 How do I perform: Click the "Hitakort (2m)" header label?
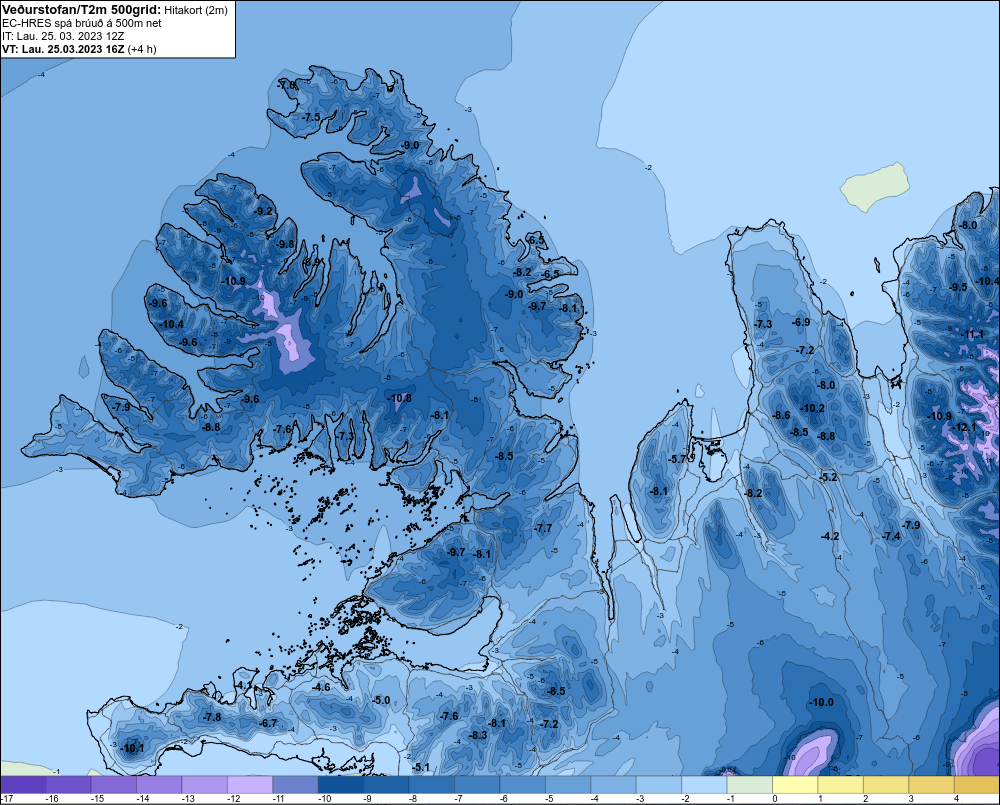point(196,10)
